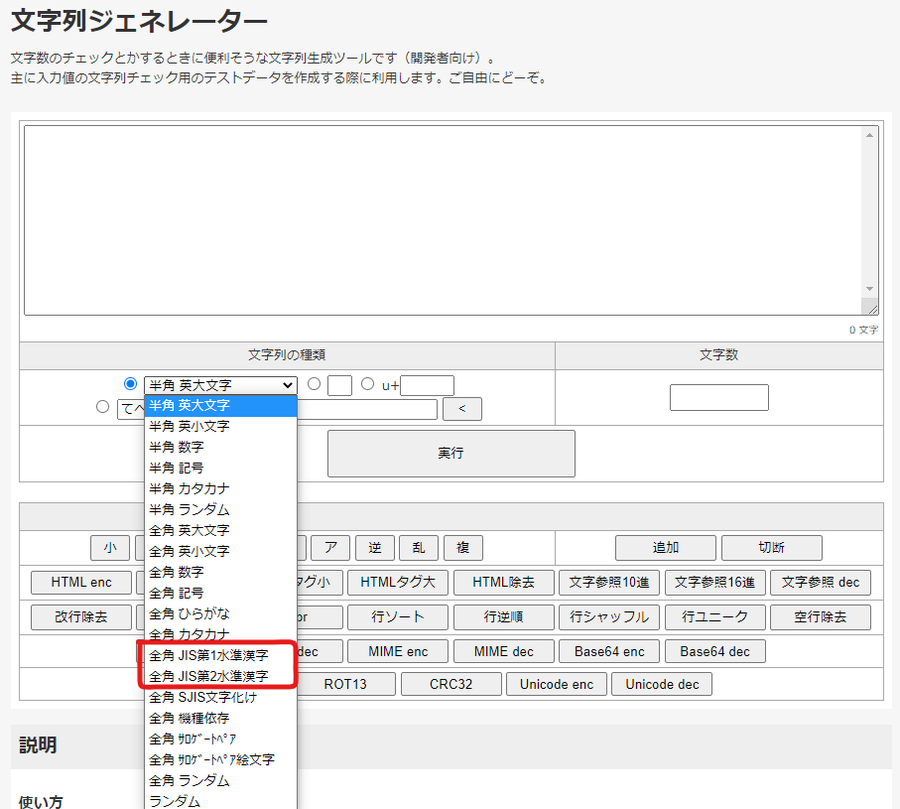Open the 半角 英大文字 combo box
Viewport: 900px width, 809px height.
point(220,385)
